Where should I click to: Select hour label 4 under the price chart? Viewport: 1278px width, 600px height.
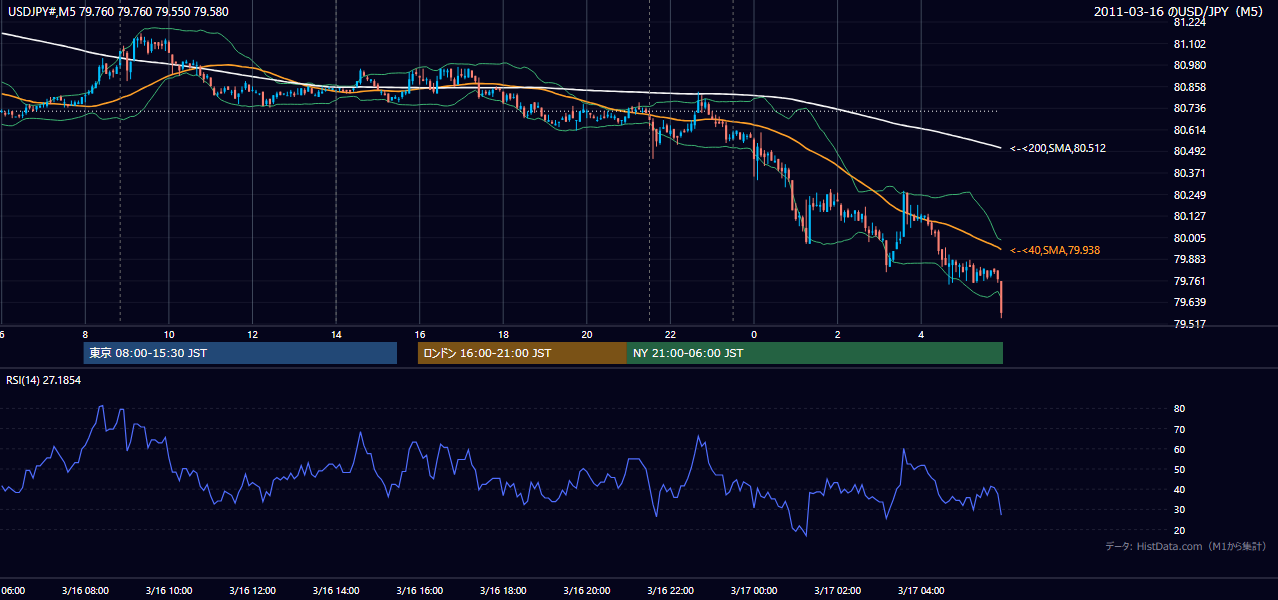click(921, 334)
